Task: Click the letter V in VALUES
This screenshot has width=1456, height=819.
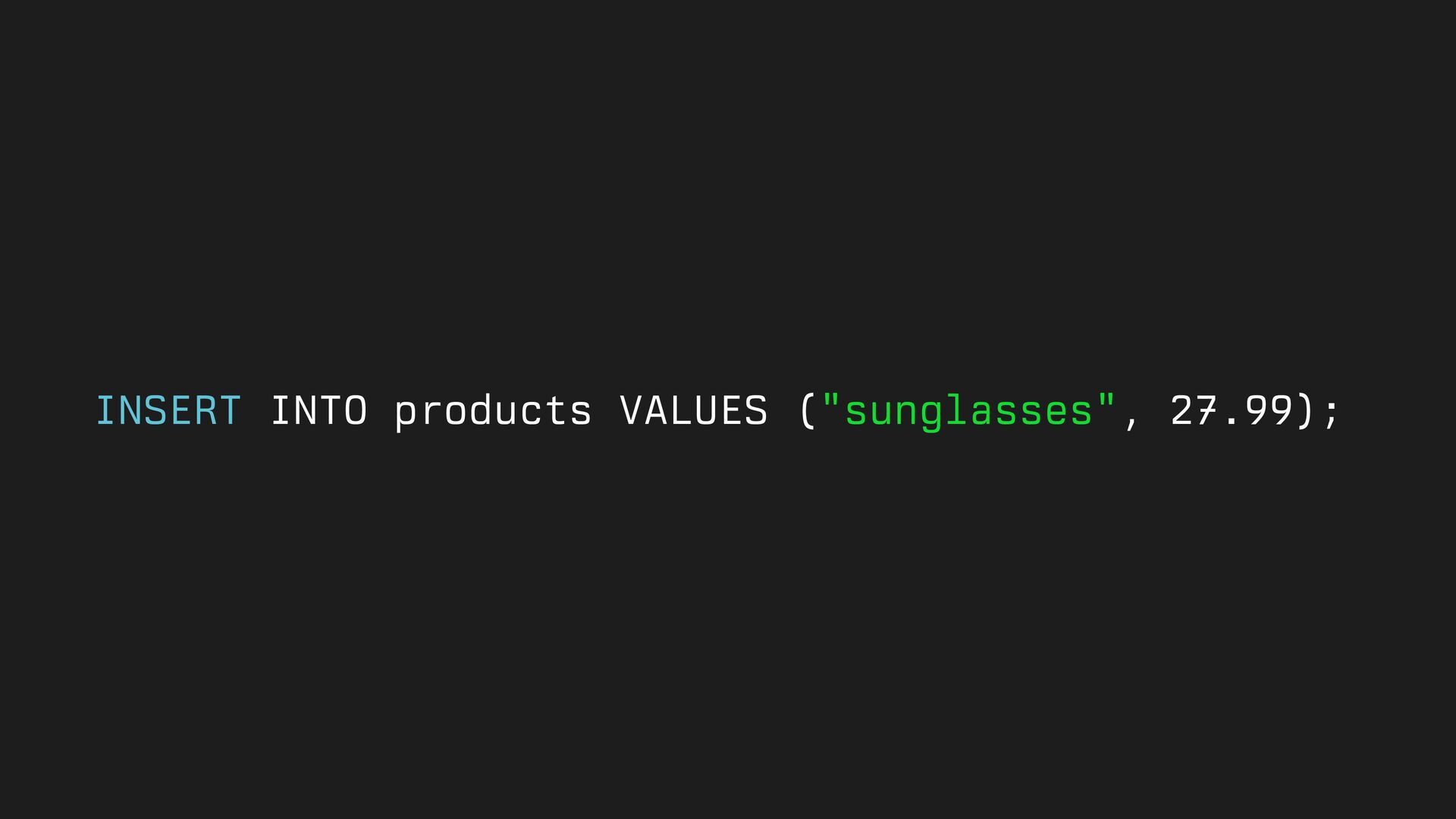Action: point(632,411)
